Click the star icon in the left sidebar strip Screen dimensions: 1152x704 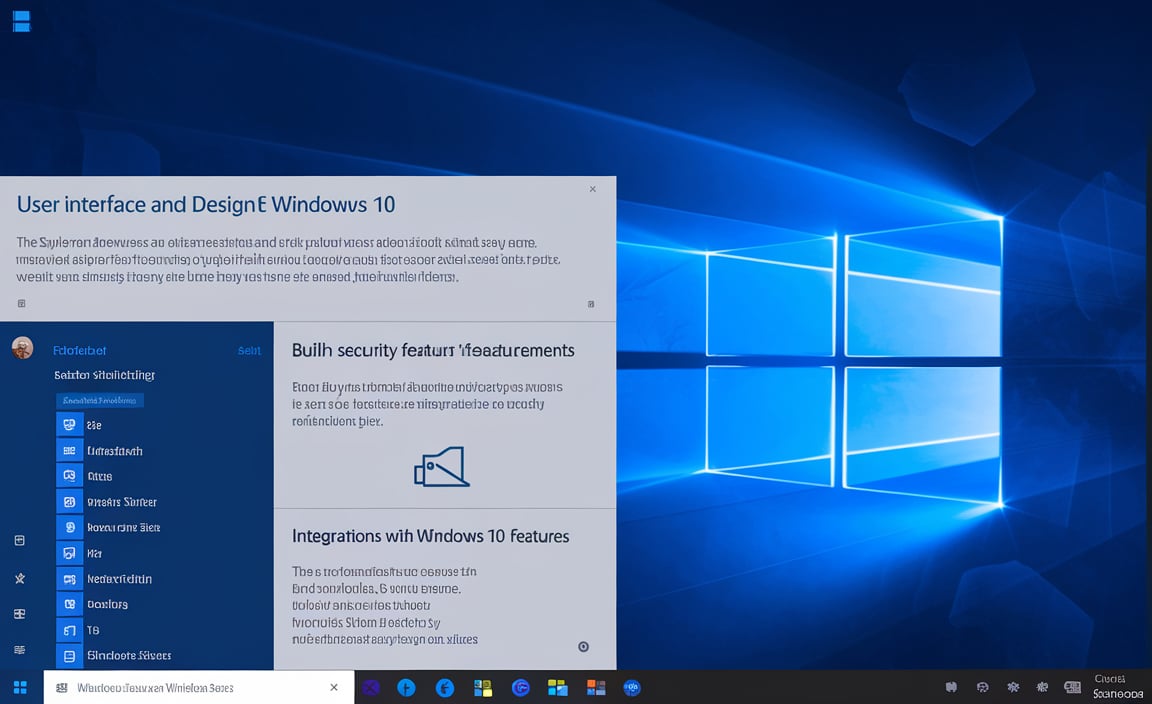click(19, 578)
